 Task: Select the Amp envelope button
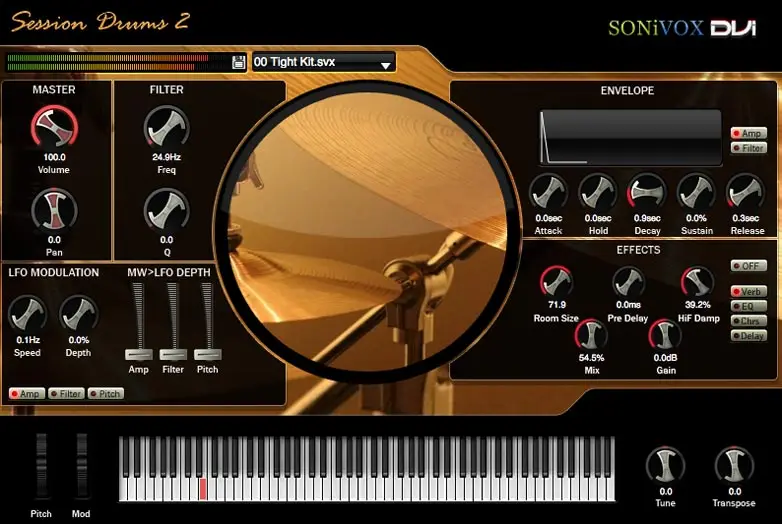pyautogui.click(x=749, y=134)
